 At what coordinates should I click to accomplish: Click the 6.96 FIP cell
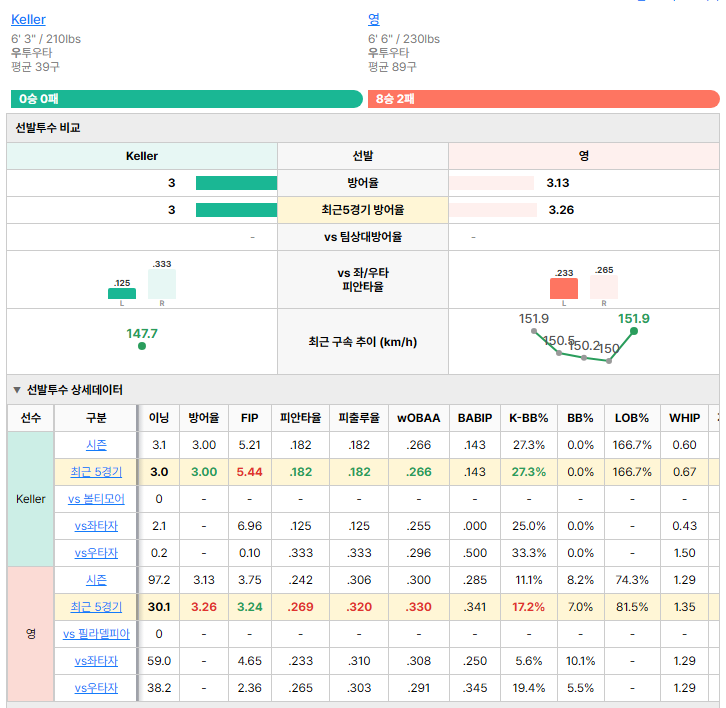250,526
